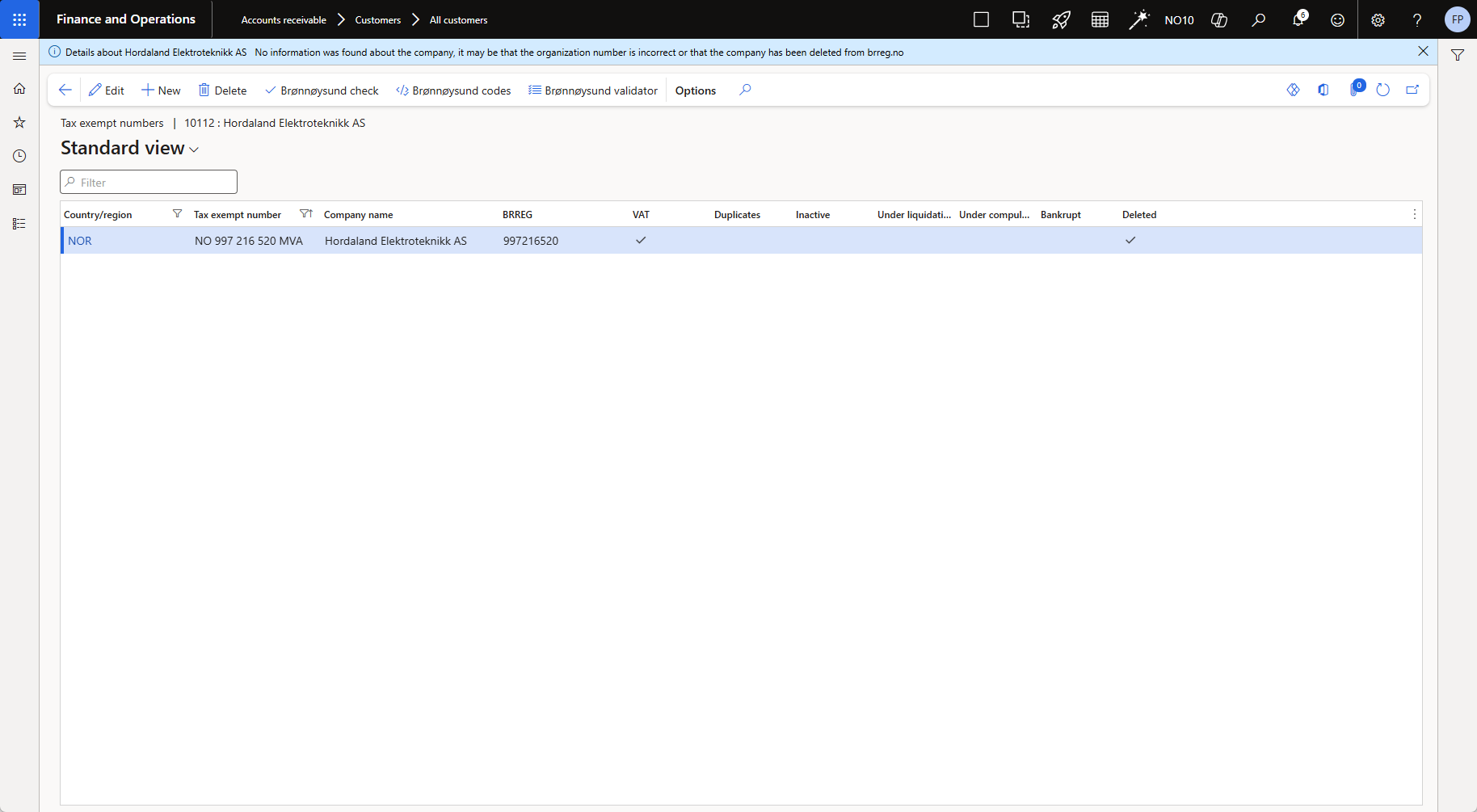This screenshot has width=1477, height=812.
Task: Open the table grid icon in the top bar
Action: coord(1100,19)
